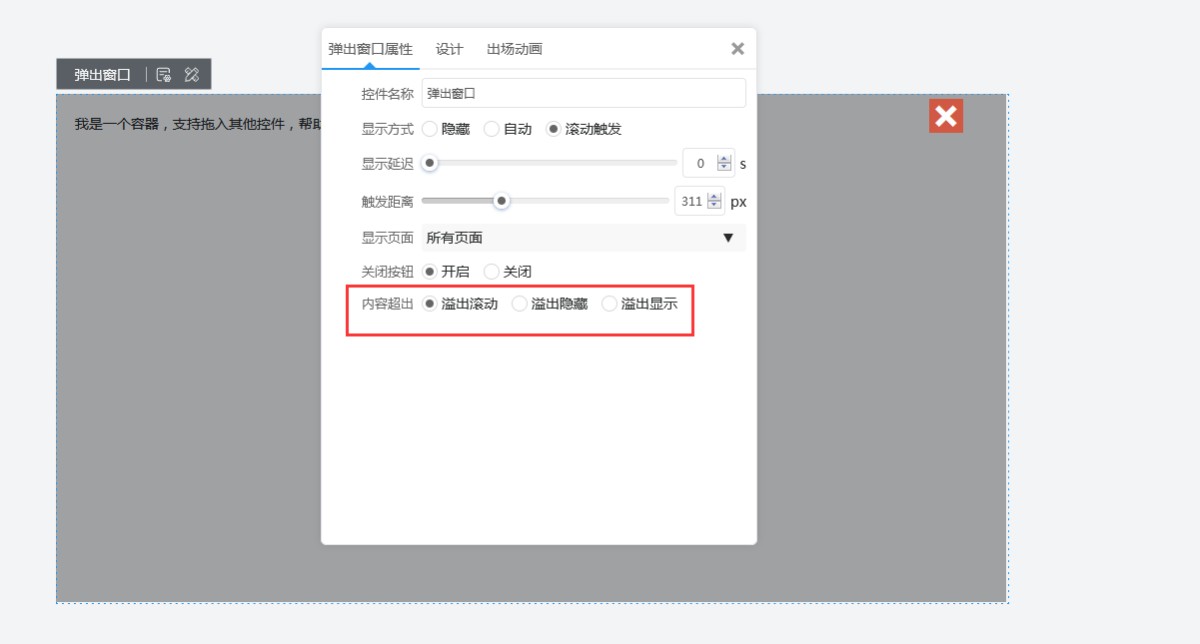Decrease 显示延迟 with the down stepper arrow
Viewport: 1200px width, 644px height.
point(724,168)
